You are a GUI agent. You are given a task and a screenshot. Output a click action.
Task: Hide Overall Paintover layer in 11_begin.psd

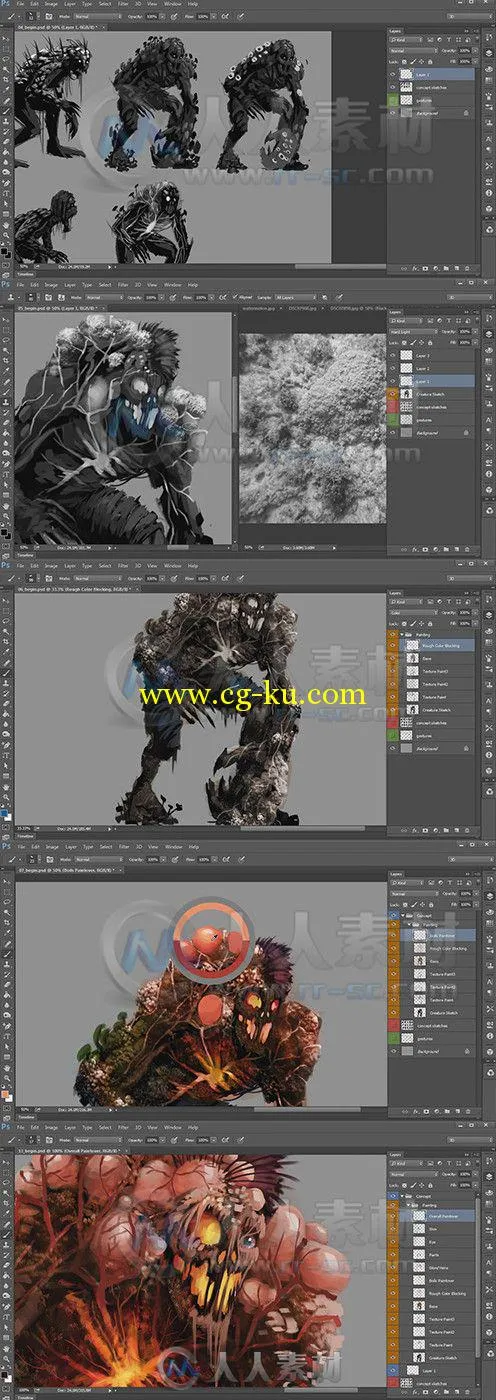pyautogui.click(x=394, y=1216)
